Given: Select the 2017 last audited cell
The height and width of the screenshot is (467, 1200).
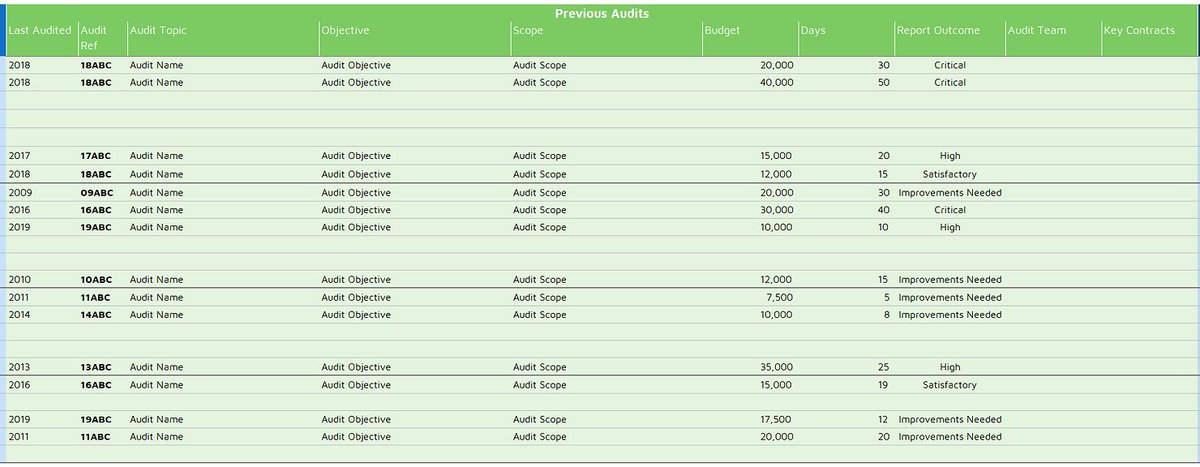Looking at the screenshot, I should [20, 156].
